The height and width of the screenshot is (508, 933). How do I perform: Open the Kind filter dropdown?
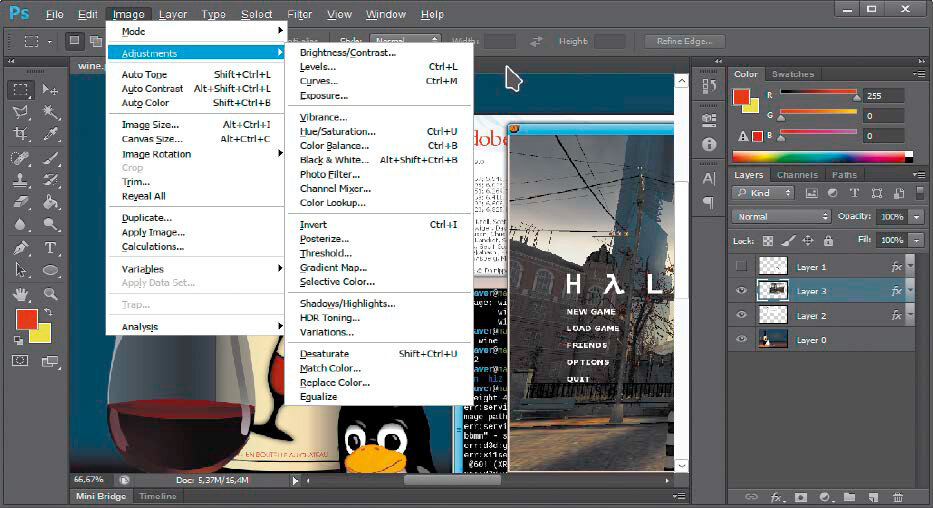763,193
